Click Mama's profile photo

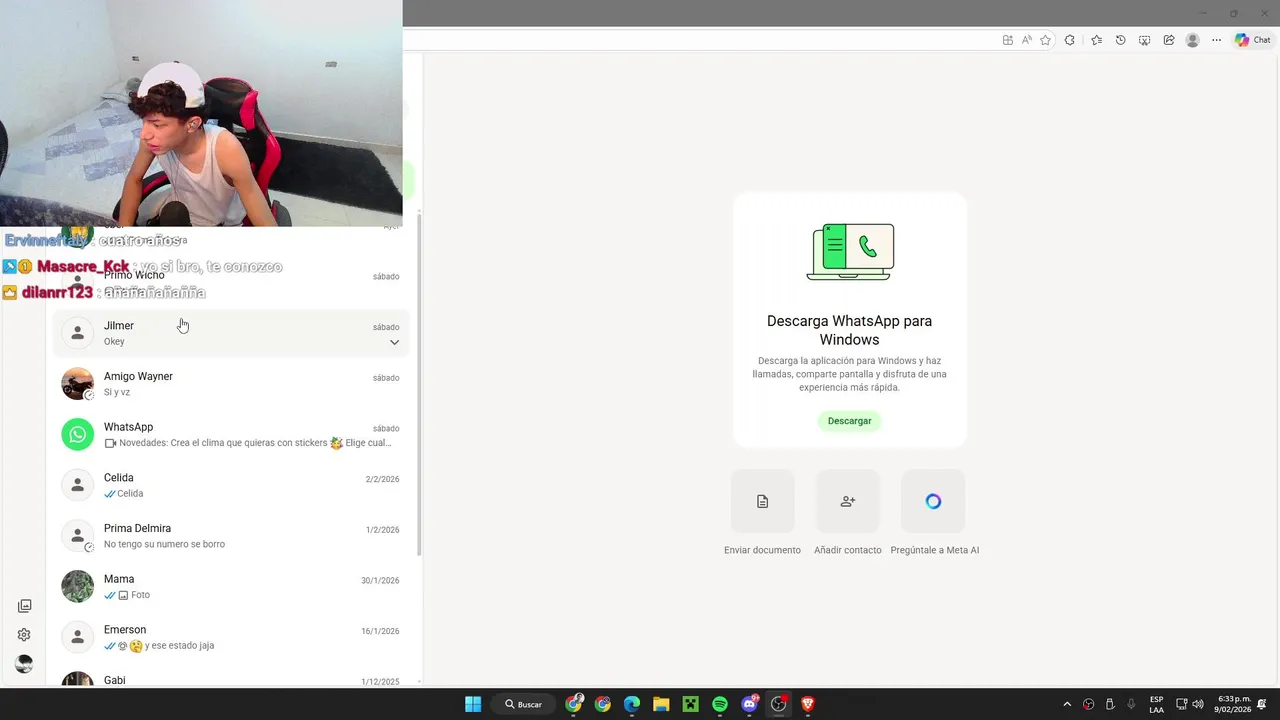point(77,586)
